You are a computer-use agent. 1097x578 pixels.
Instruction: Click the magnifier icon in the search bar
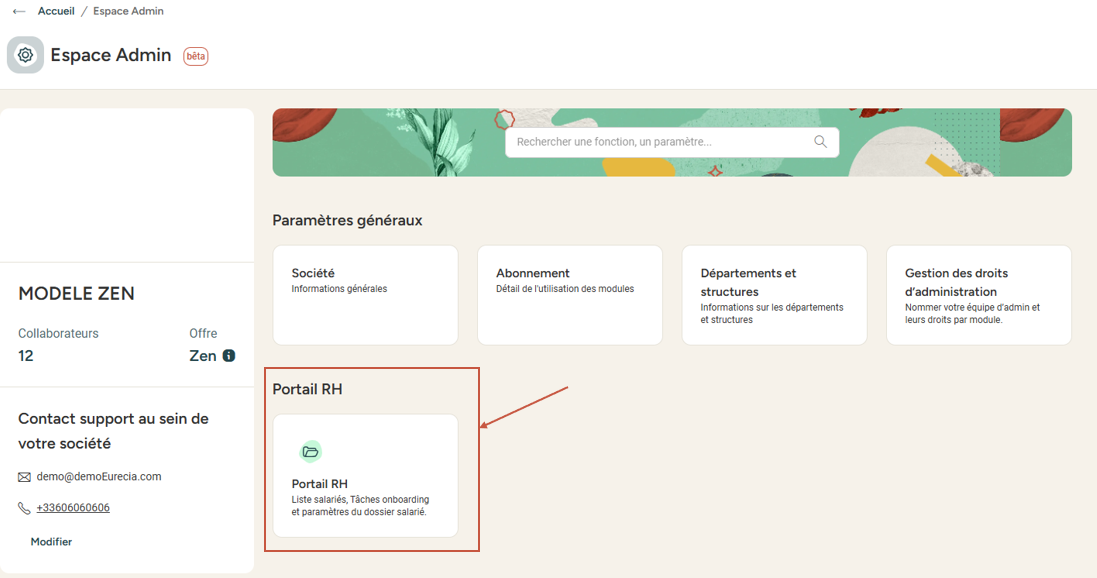click(820, 142)
